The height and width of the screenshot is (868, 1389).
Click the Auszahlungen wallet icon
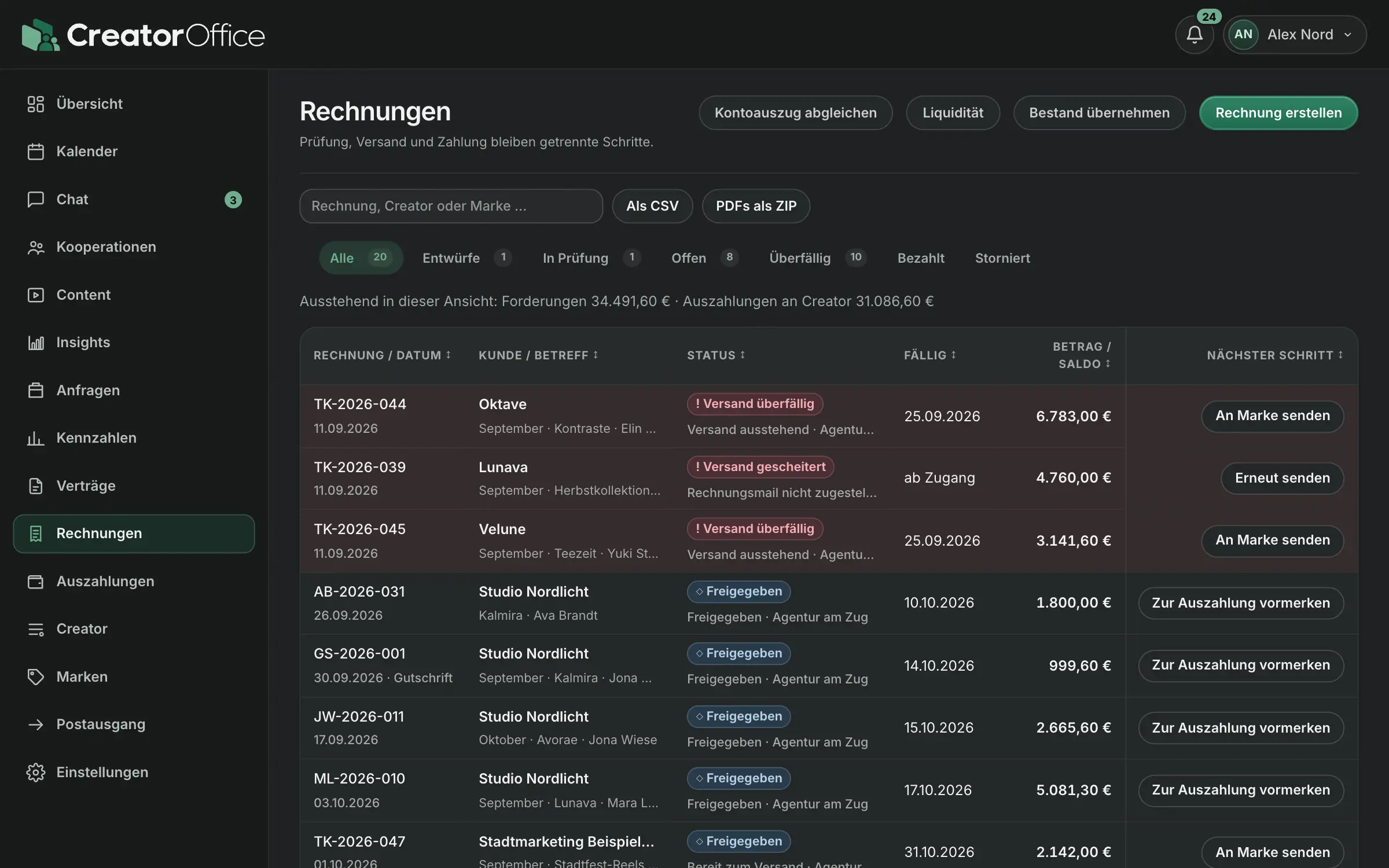pos(36,582)
